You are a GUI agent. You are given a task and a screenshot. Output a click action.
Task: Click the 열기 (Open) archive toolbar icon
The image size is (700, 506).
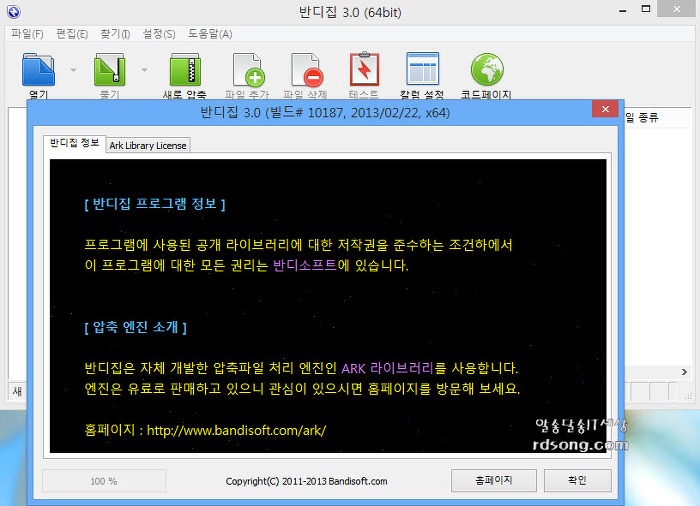click(x=38, y=70)
